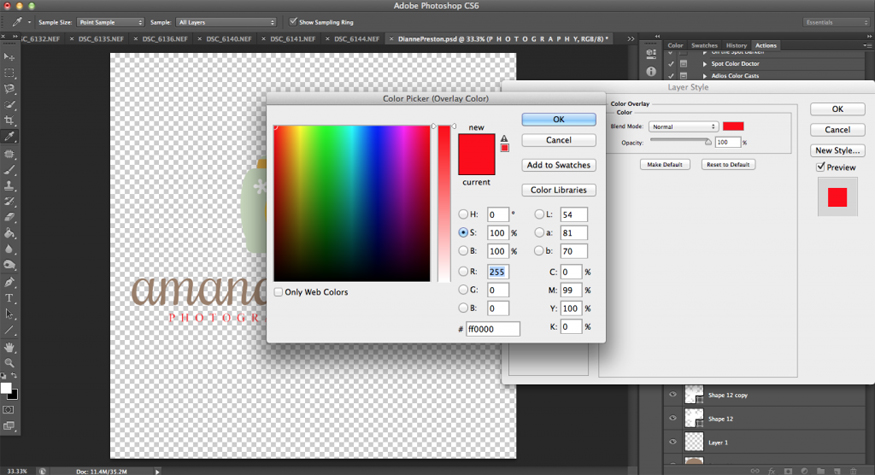The image size is (875, 475).
Task: Click the fx layer style icon
Action: (772, 471)
